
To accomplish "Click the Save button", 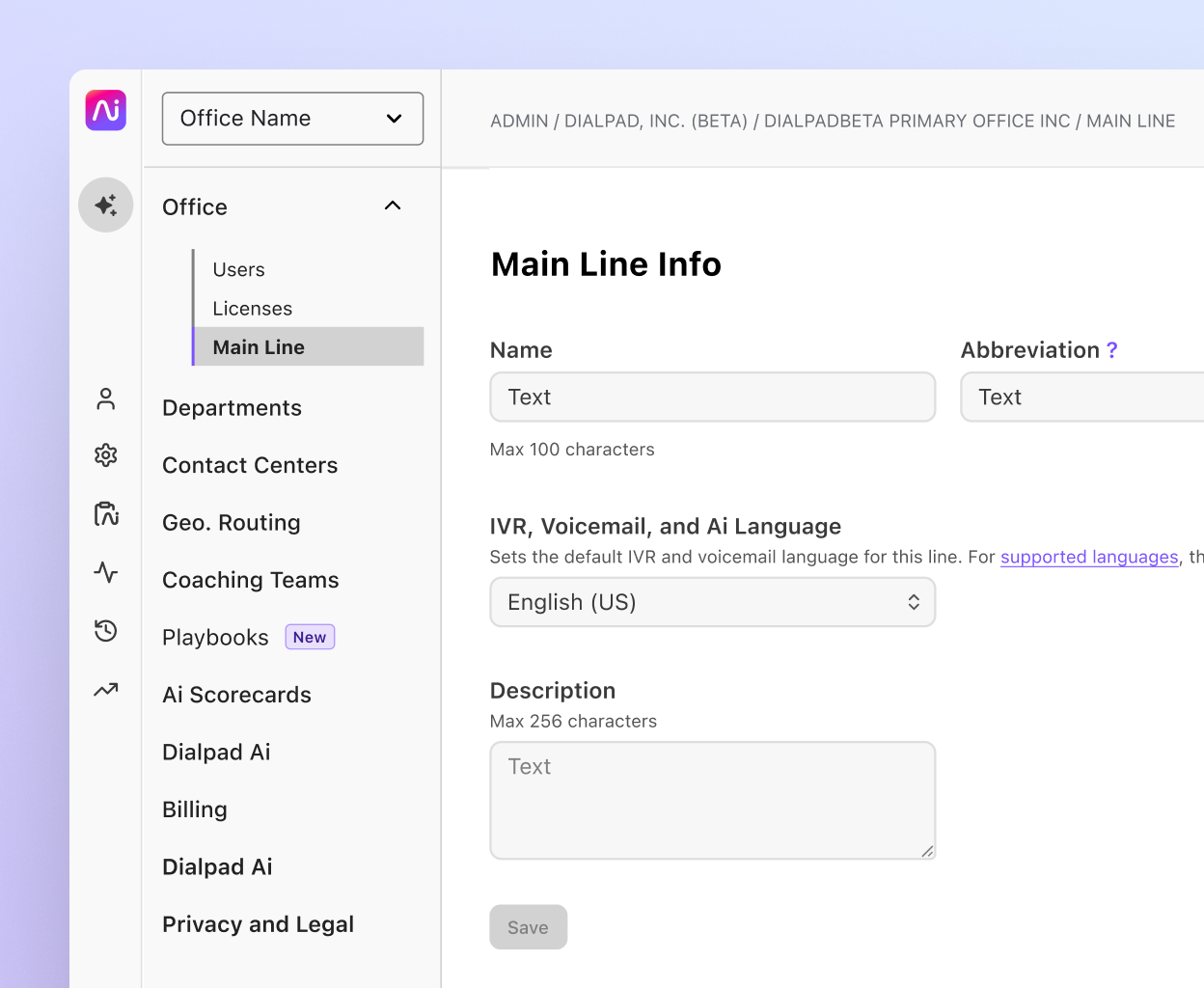I will (528, 926).
